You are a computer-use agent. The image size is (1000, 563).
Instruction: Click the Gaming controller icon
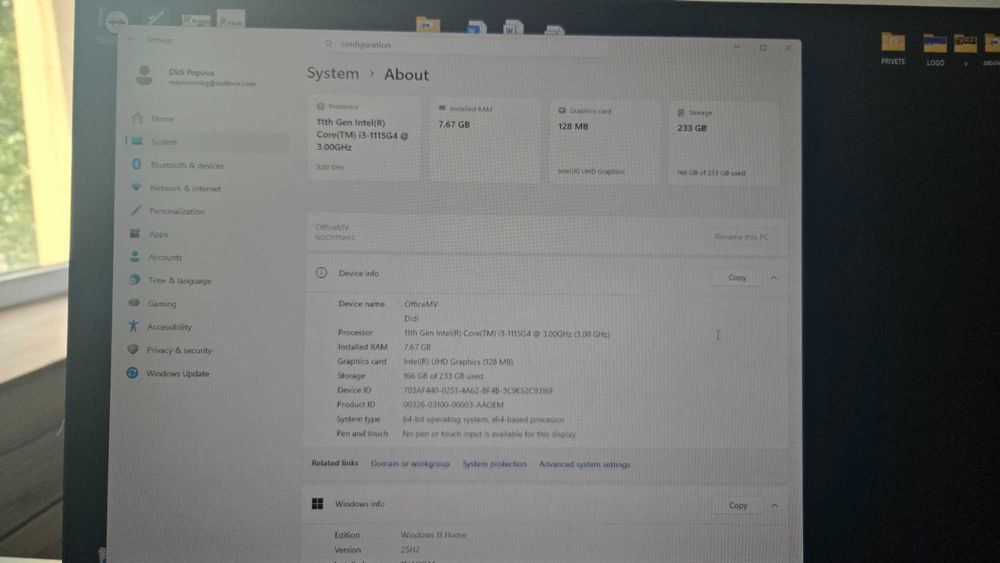[x=134, y=303]
